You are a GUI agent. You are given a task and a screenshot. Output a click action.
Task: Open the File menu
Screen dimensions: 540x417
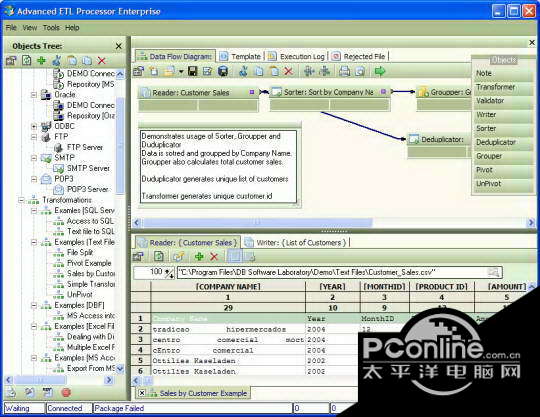point(11,28)
